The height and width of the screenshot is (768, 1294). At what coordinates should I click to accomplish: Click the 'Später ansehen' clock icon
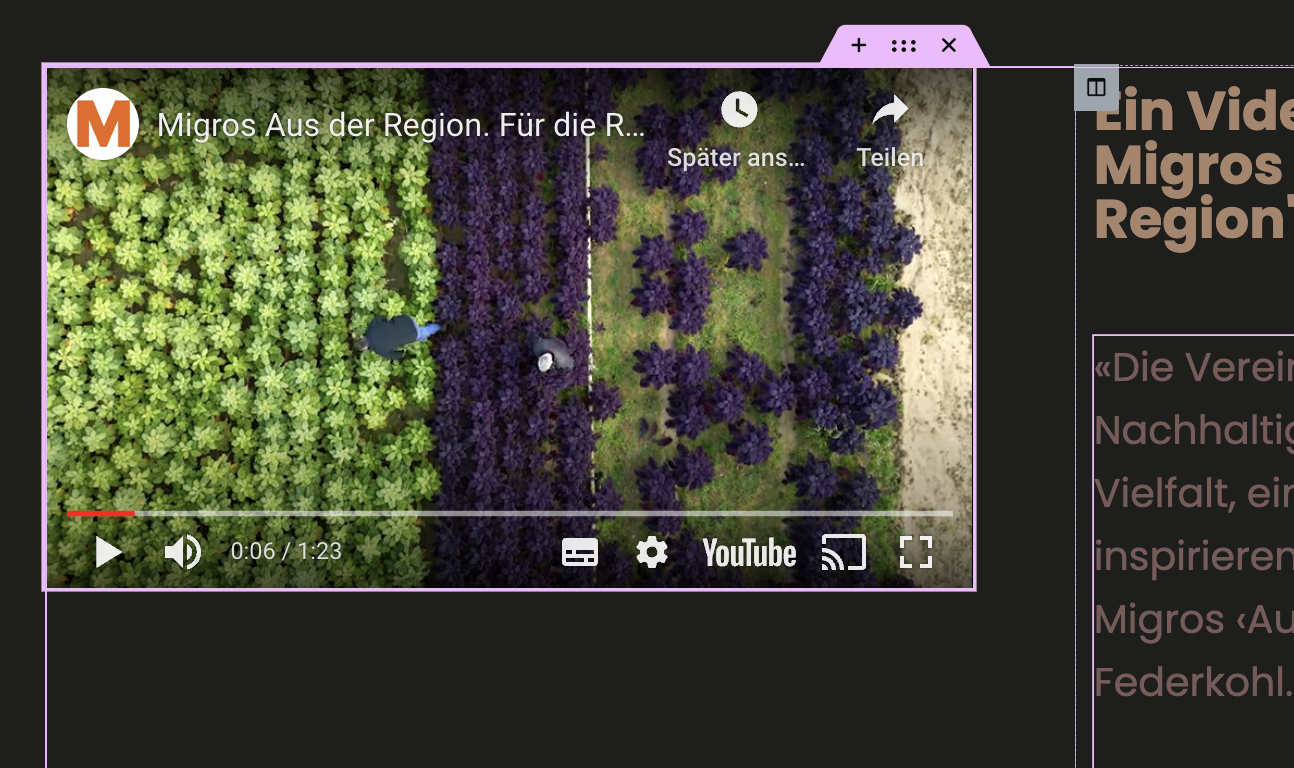(x=738, y=110)
